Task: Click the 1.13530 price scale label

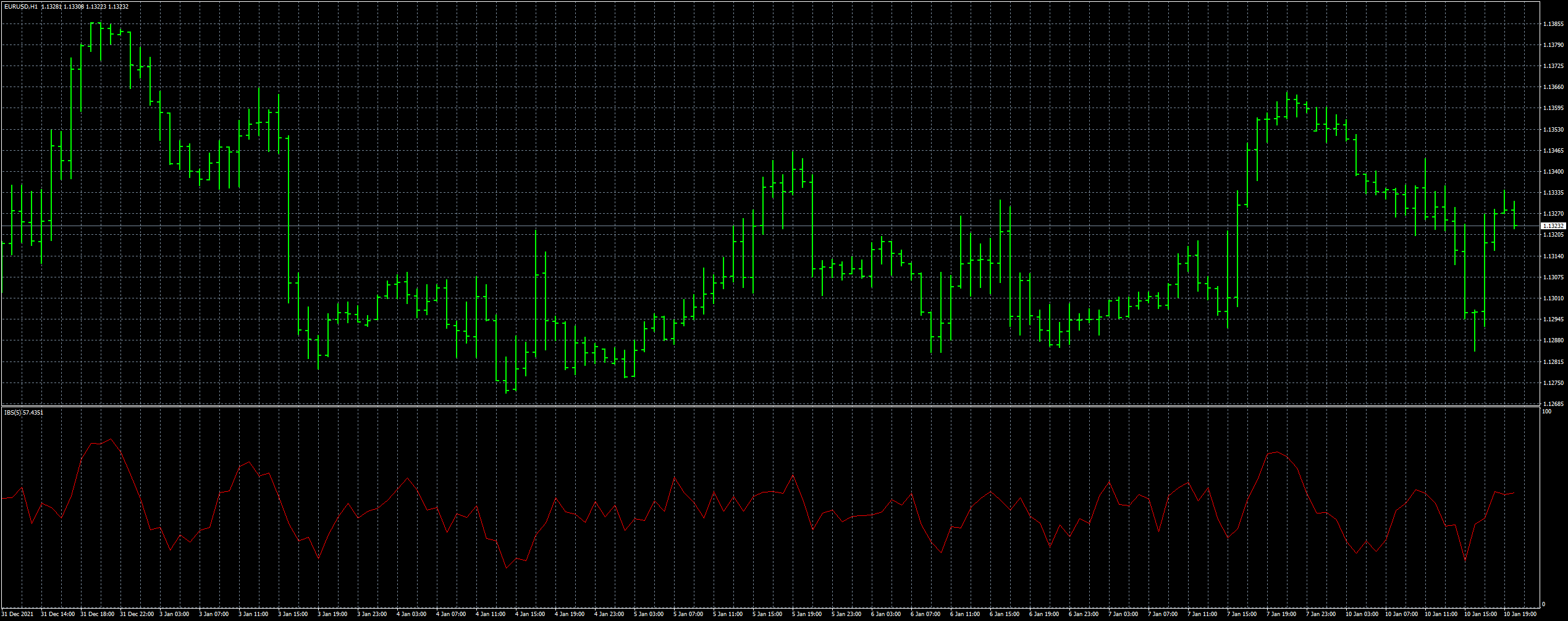Action: (1553, 130)
